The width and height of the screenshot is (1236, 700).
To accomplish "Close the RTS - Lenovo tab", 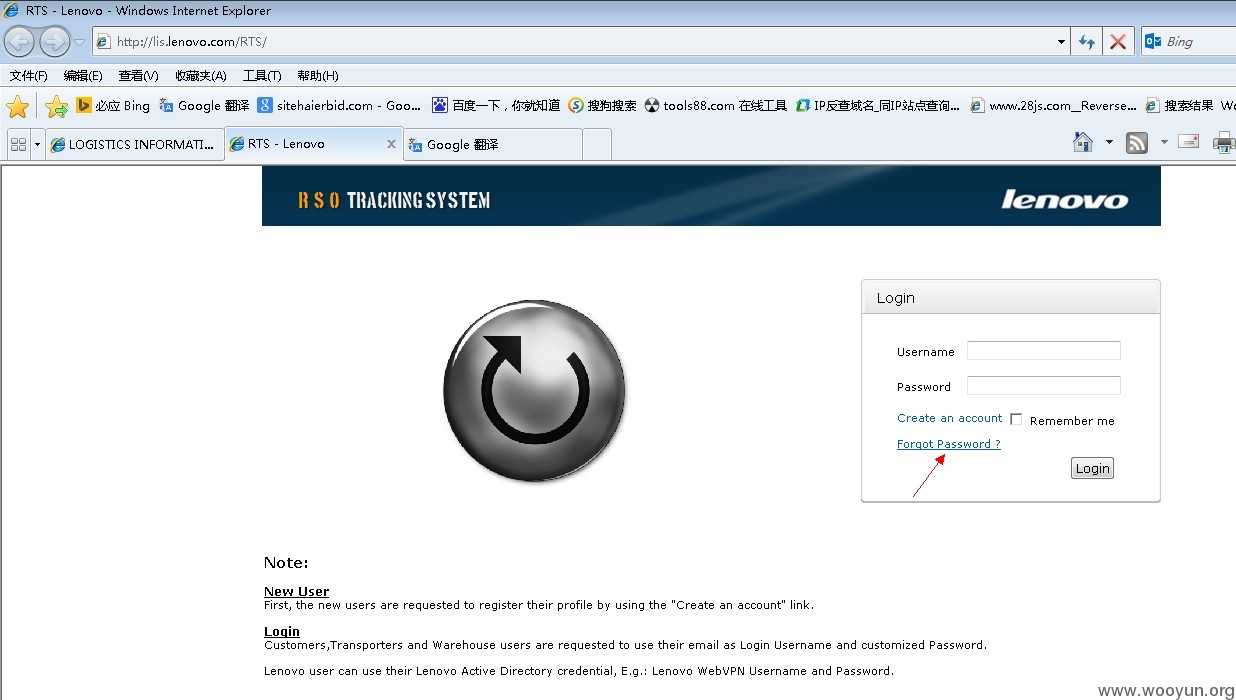I will coord(391,144).
